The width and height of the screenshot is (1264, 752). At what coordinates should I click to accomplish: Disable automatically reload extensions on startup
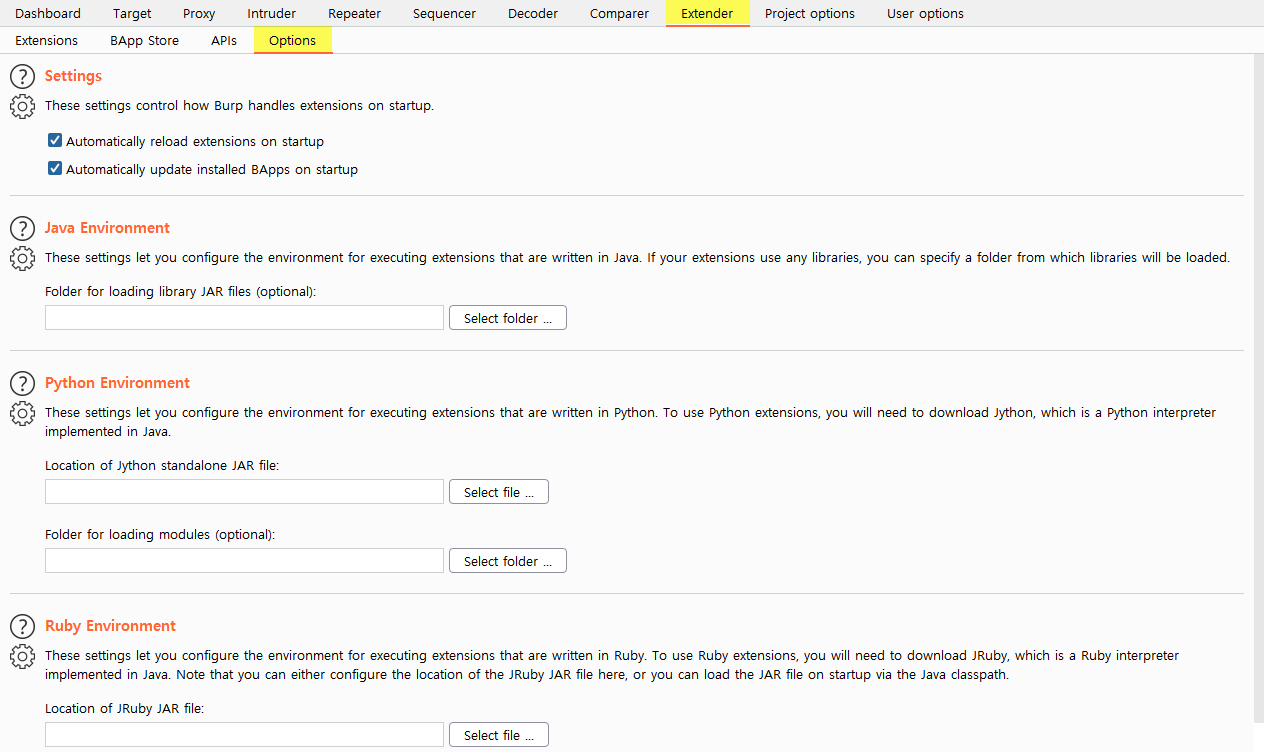pos(55,141)
